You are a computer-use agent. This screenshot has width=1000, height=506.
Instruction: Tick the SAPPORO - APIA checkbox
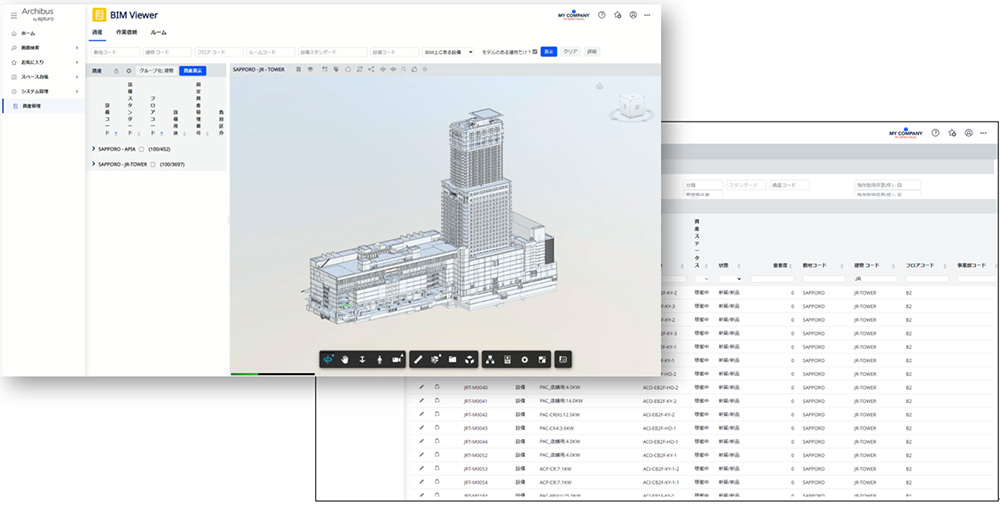(142, 149)
